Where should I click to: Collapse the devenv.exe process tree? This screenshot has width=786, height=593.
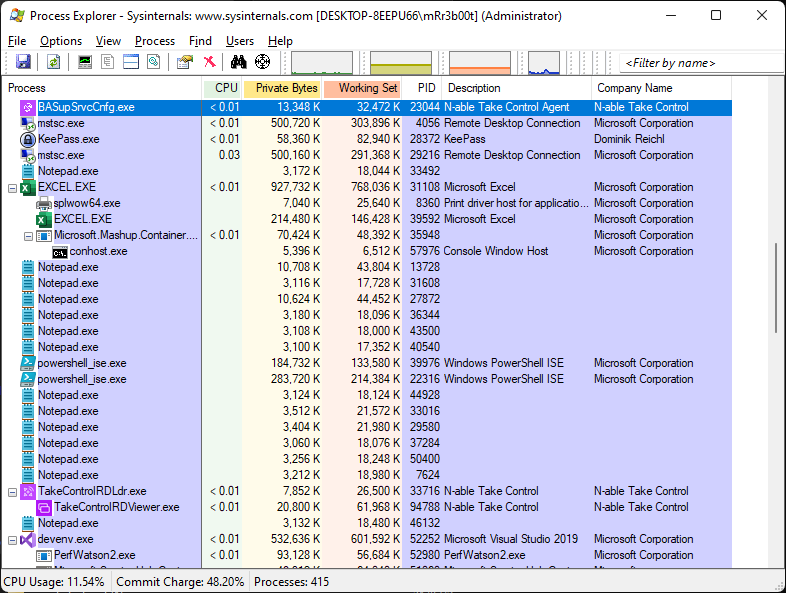(x=12, y=540)
